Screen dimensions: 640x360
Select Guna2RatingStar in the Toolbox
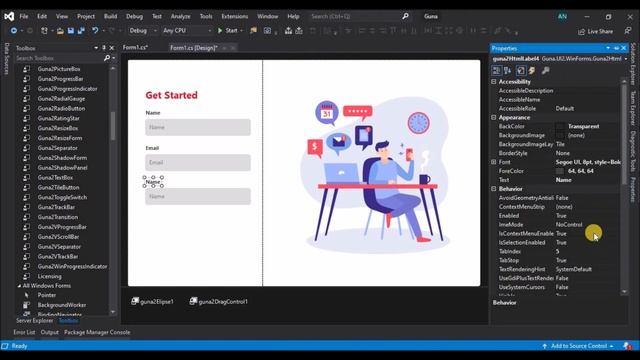point(58,118)
